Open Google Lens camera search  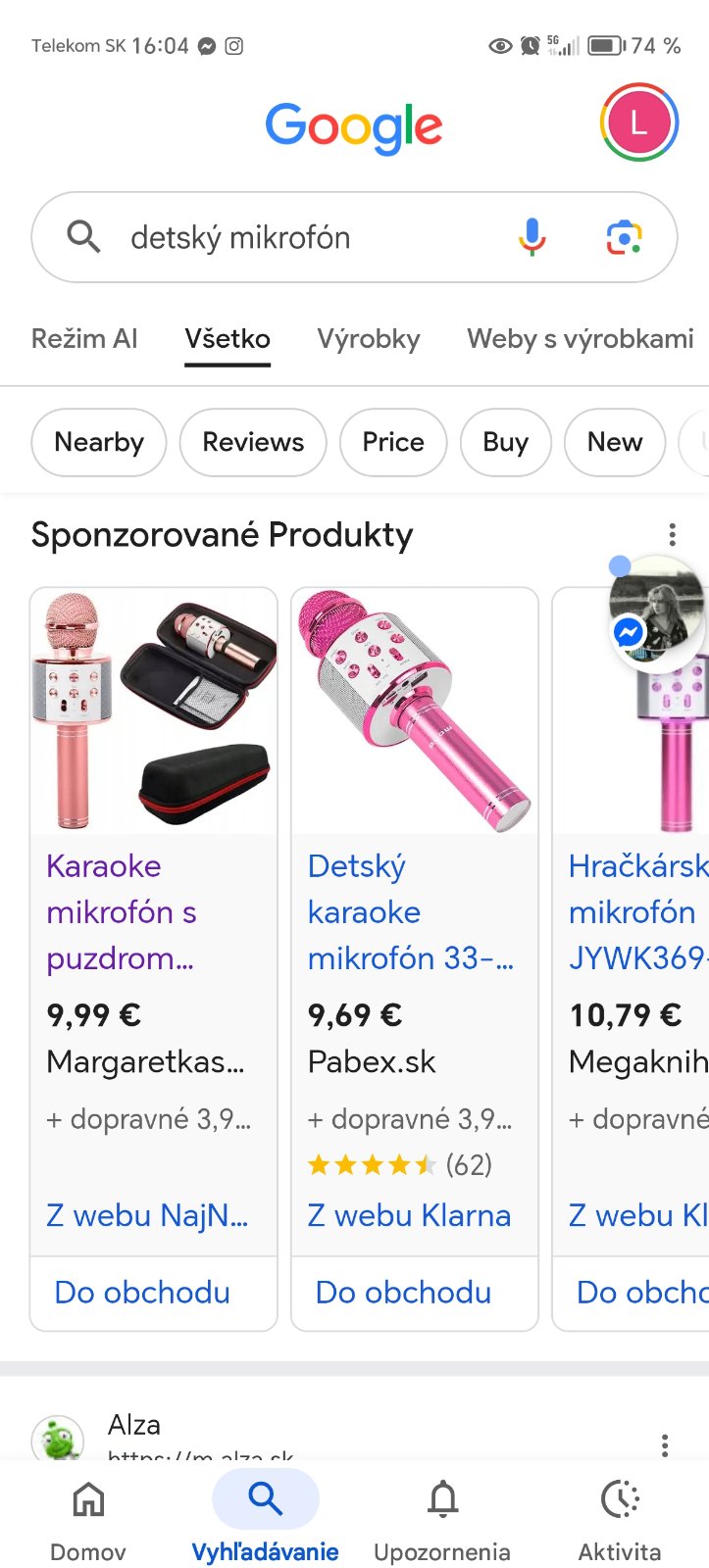click(x=624, y=237)
